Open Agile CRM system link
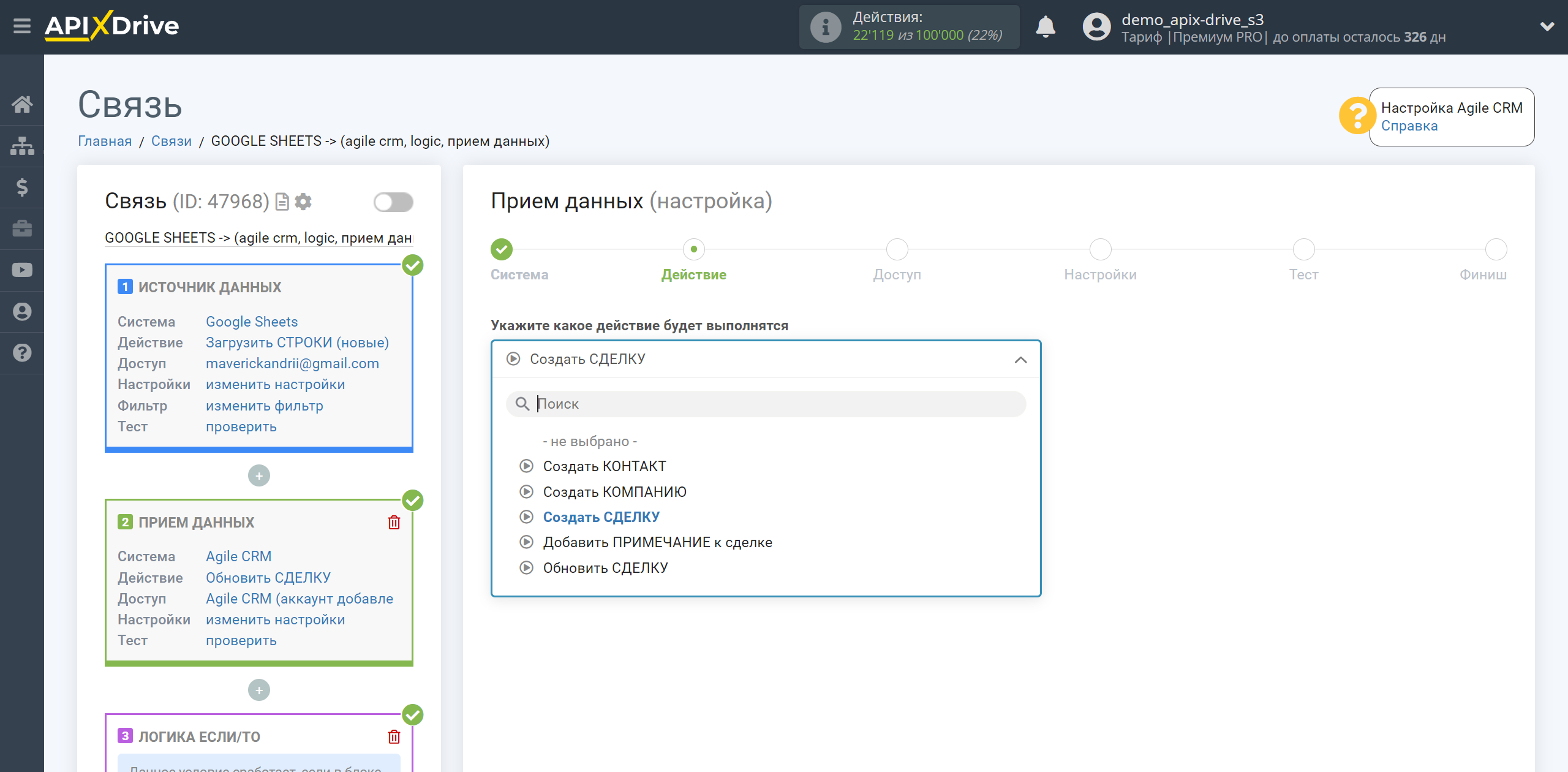 click(238, 556)
